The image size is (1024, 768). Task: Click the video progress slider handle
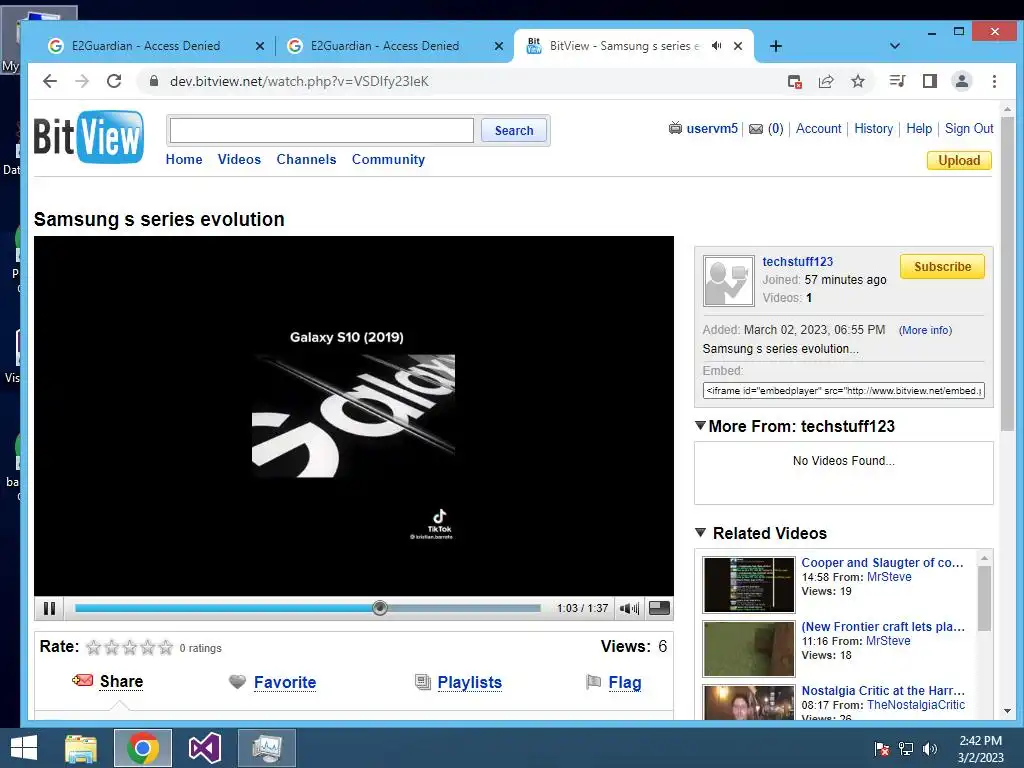coord(379,608)
